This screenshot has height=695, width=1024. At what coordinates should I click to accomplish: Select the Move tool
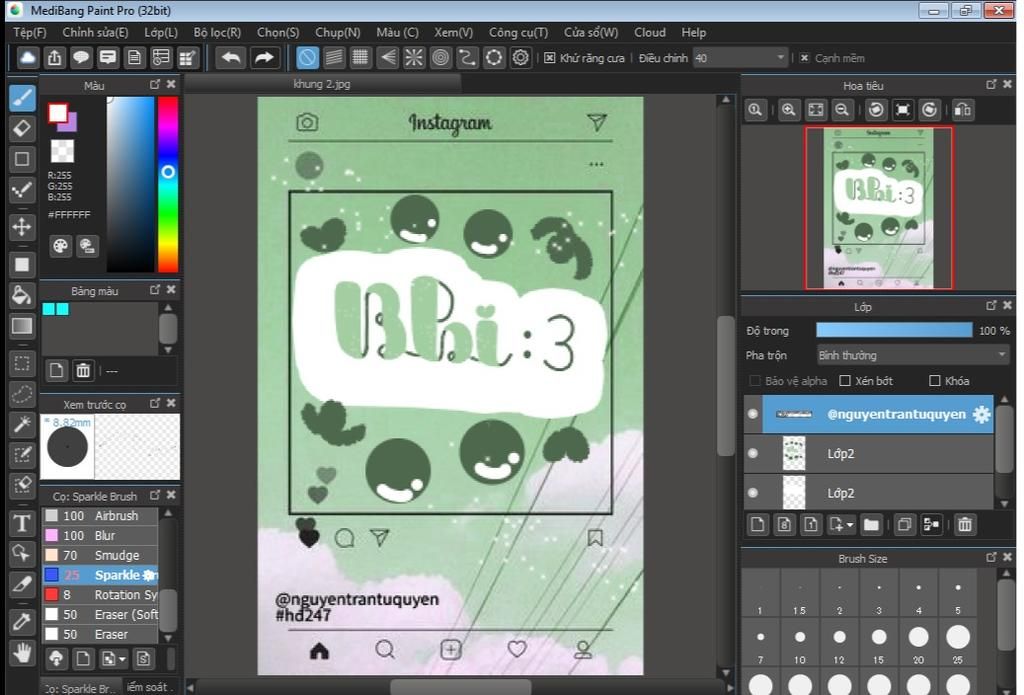22,227
